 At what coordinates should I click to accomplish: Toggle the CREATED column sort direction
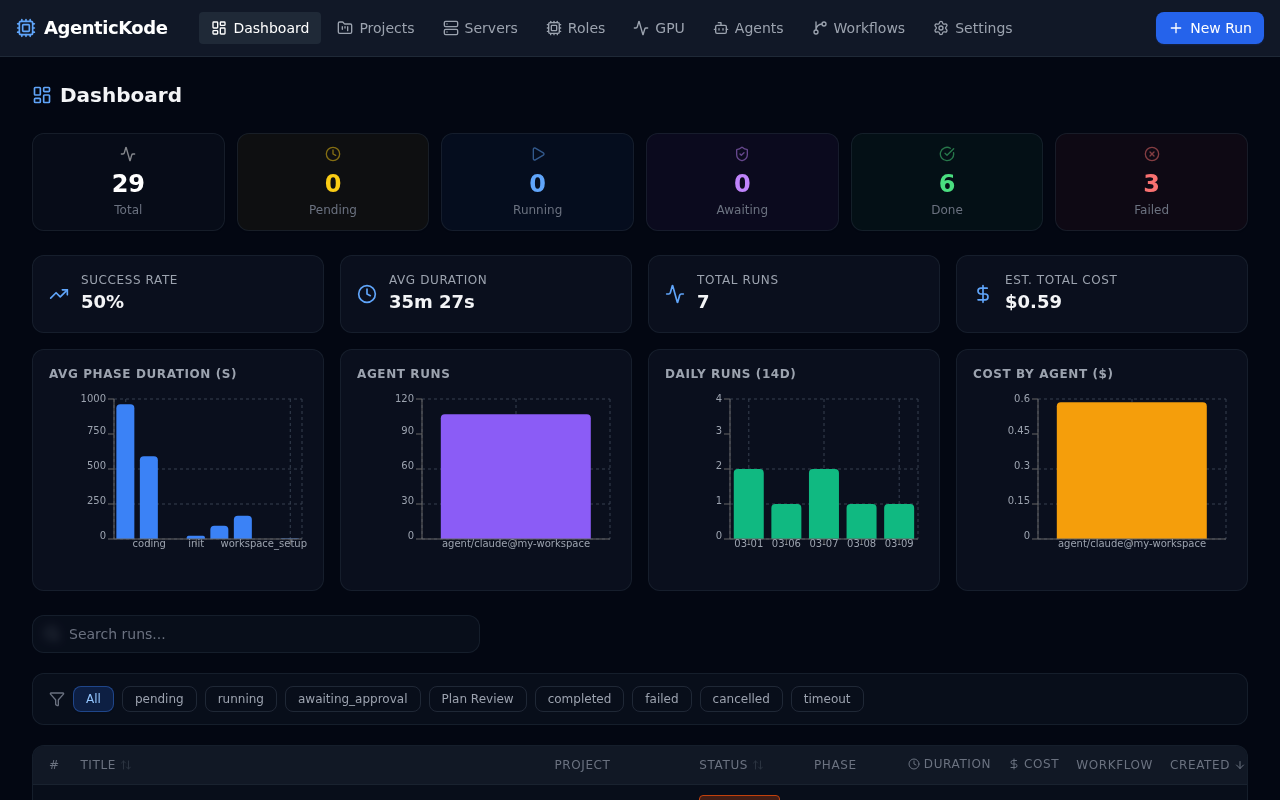point(1206,764)
